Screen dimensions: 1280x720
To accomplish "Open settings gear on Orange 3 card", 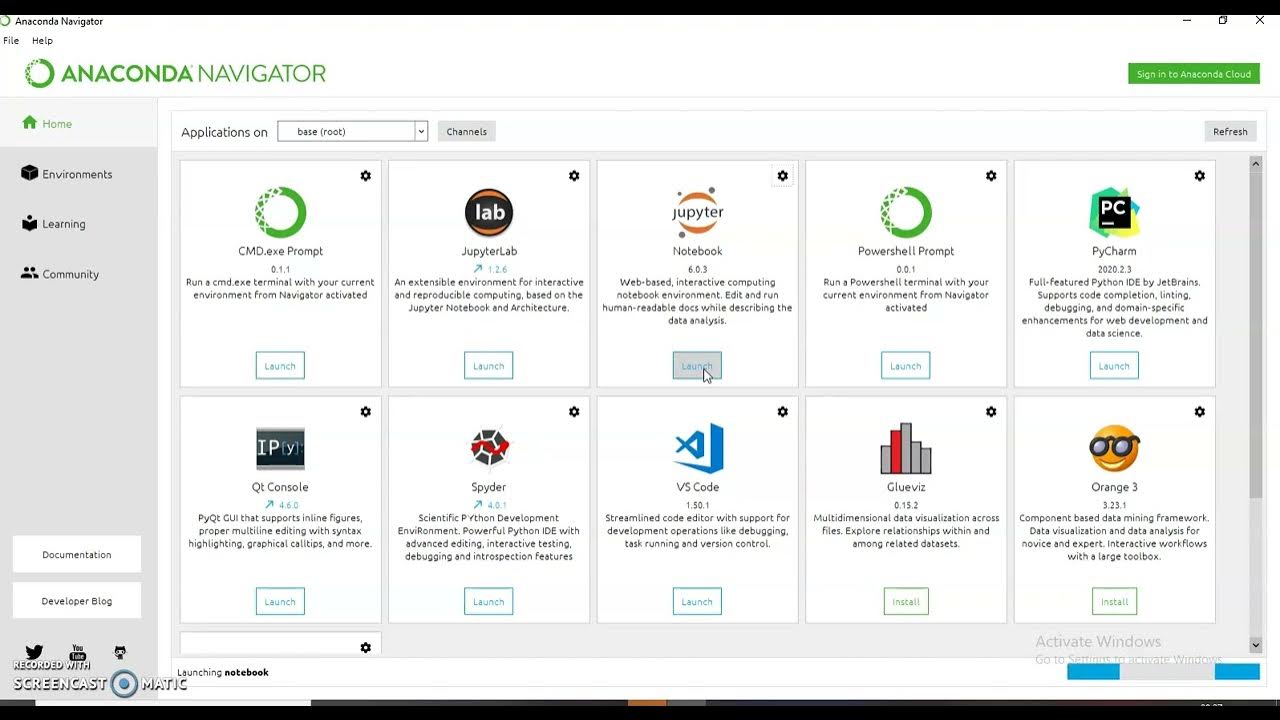I will [x=1200, y=412].
